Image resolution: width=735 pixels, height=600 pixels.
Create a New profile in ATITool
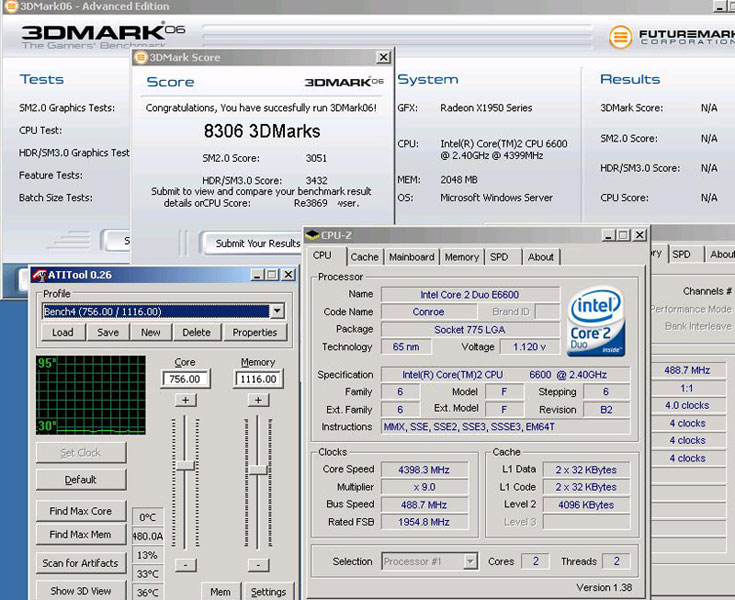(x=150, y=332)
